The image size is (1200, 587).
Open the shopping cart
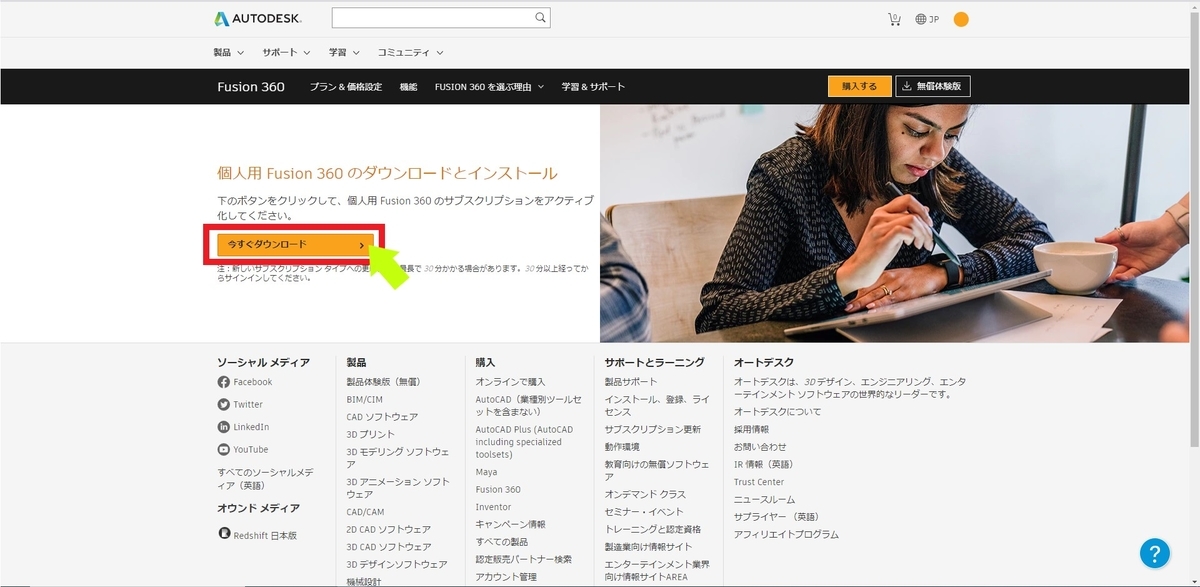point(893,17)
